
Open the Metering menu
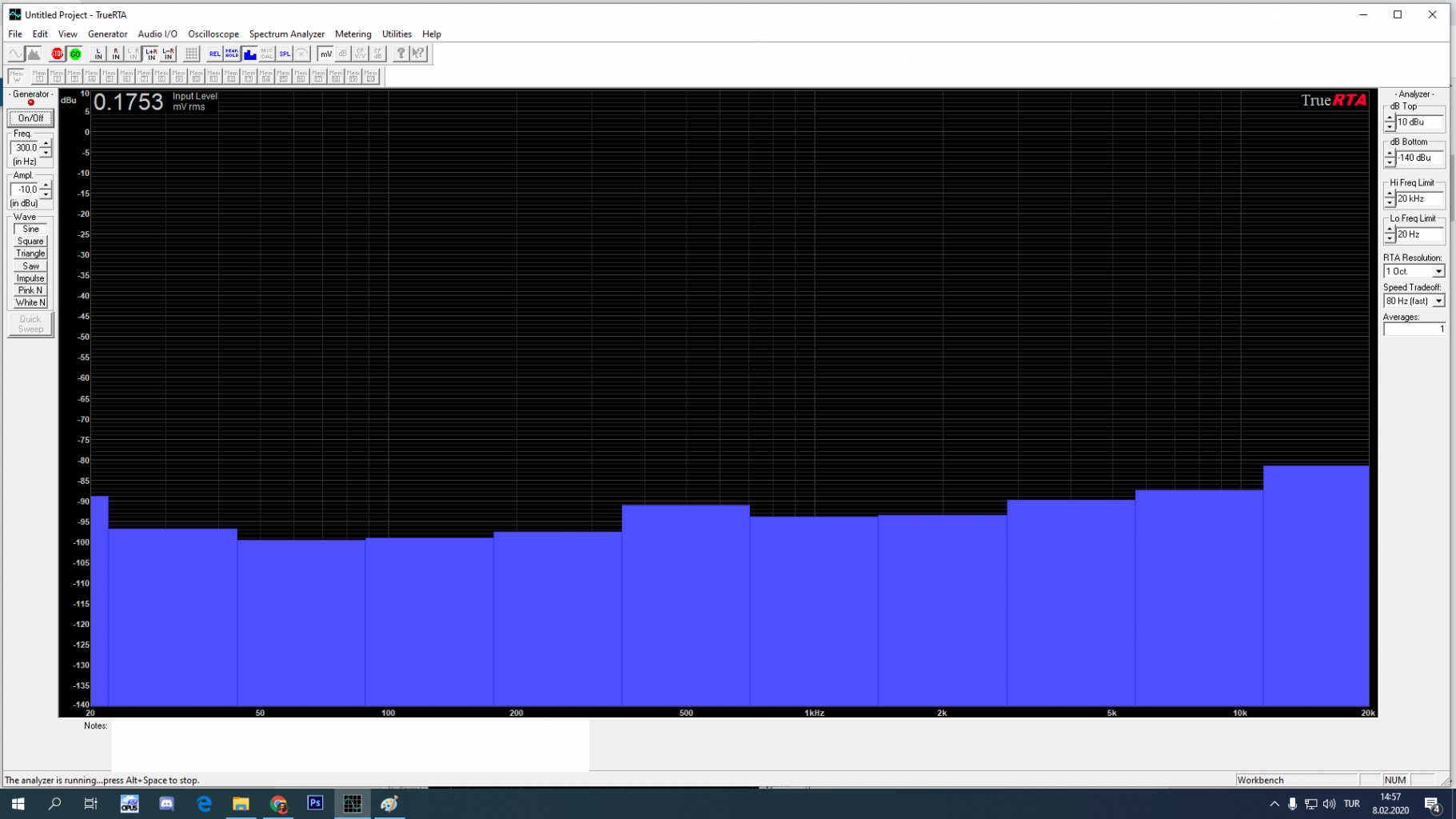pos(353,34)
